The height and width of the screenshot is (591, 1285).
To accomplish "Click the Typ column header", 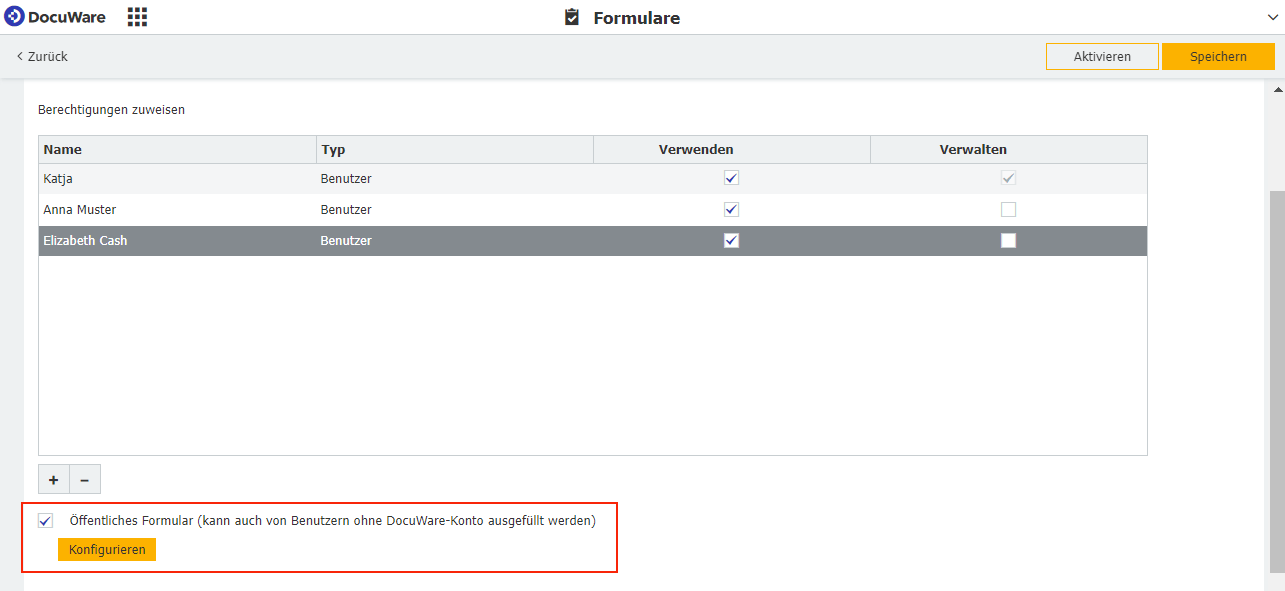I will pos(454,150).
